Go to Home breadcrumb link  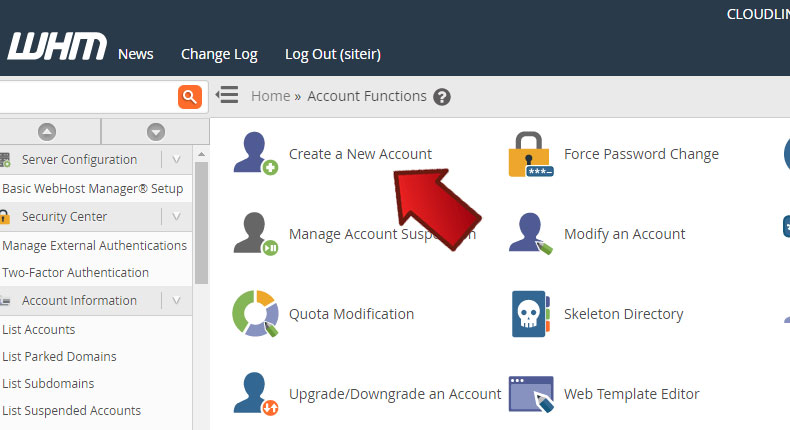click(270, 96)
